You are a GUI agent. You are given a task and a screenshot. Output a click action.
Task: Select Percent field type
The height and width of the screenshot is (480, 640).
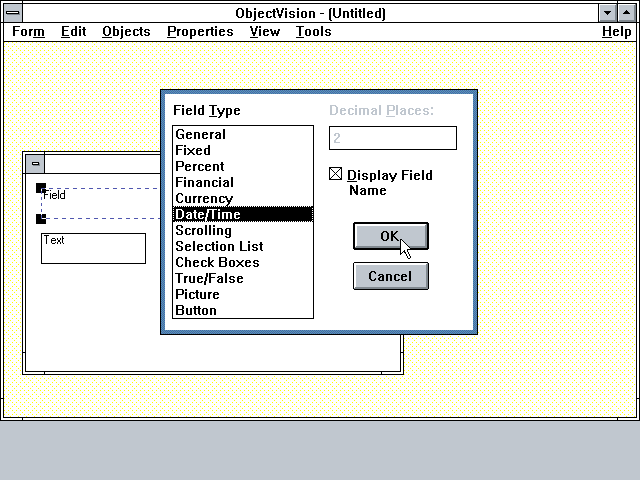[243, 166]
